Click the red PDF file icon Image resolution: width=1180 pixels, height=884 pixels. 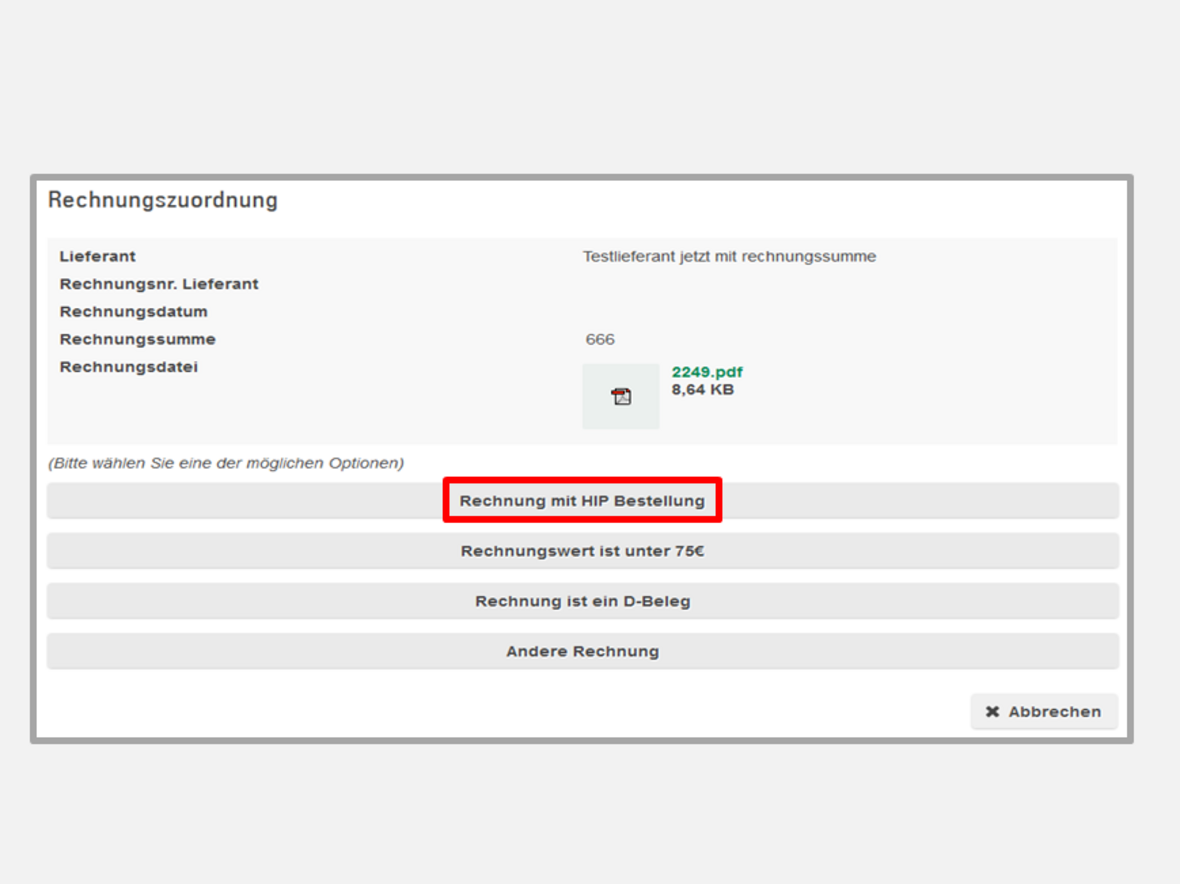click(x=621, y=397)
